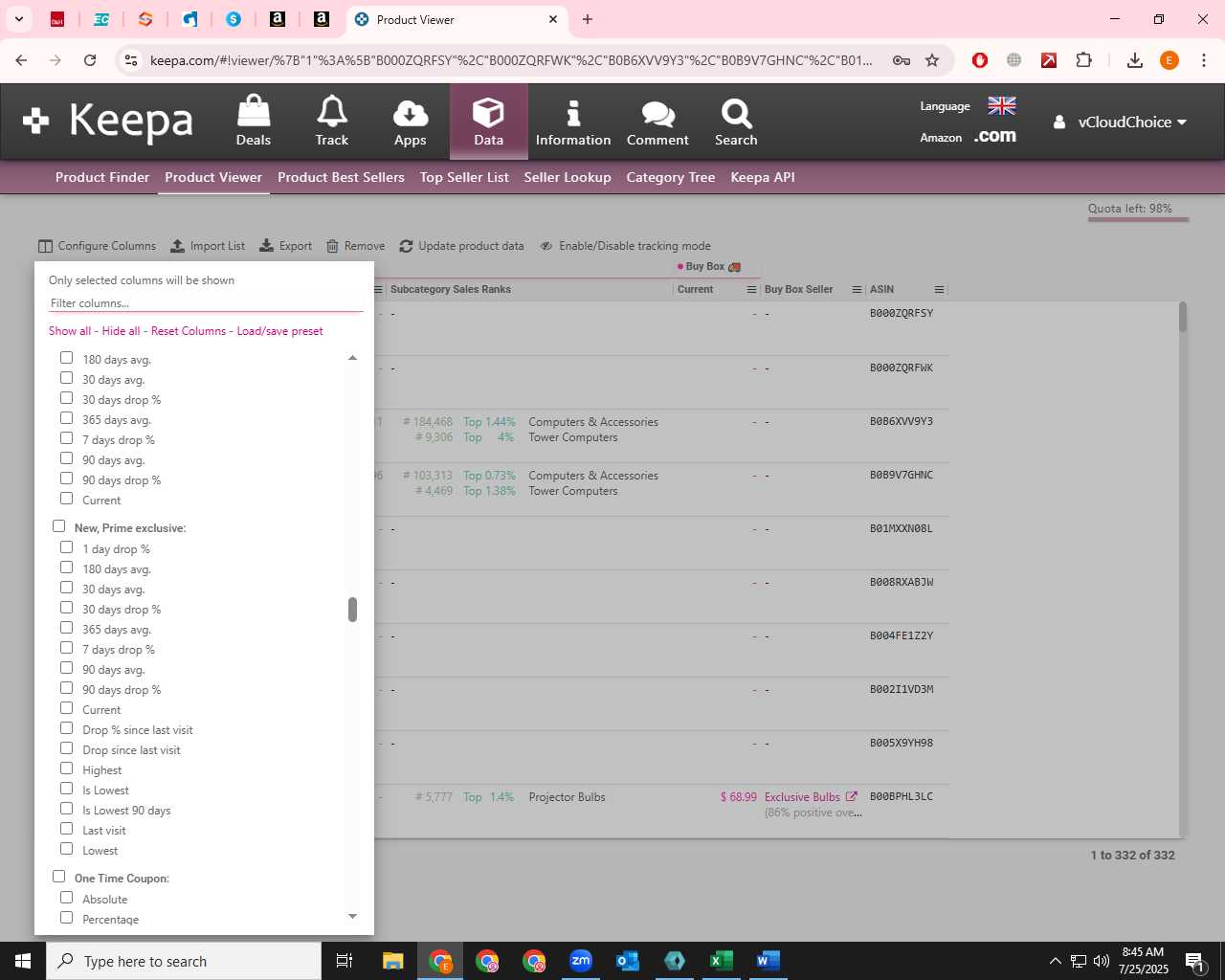Check the 1 day drop % checkbox
Image resolution: width=1225 pixels, height=980 pixels.
click(67, 547)
